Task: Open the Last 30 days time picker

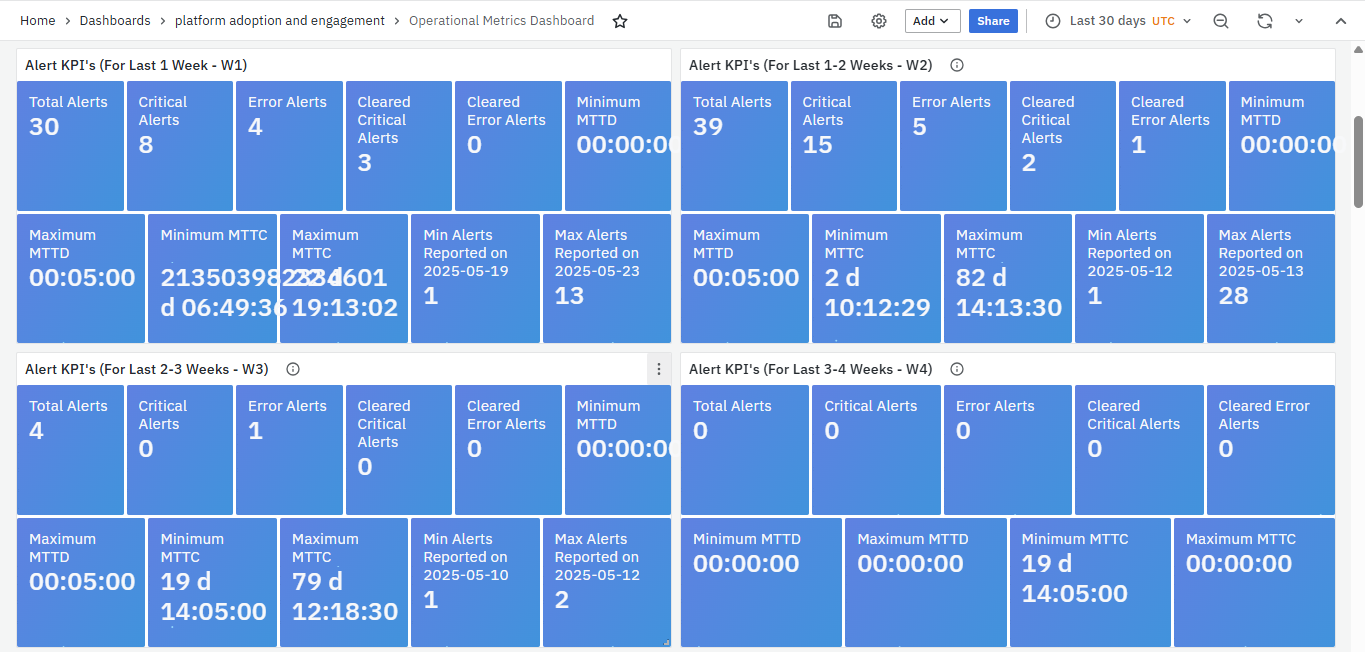Action: click(x=1118, y=21)
